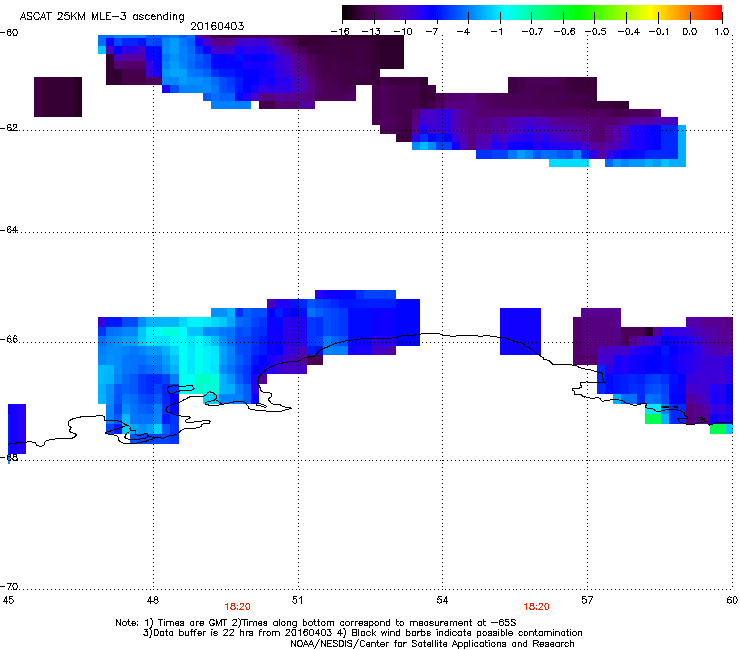Click the longitude label "60"
Screen dimensions: 740x650
(x=732, y=600)
